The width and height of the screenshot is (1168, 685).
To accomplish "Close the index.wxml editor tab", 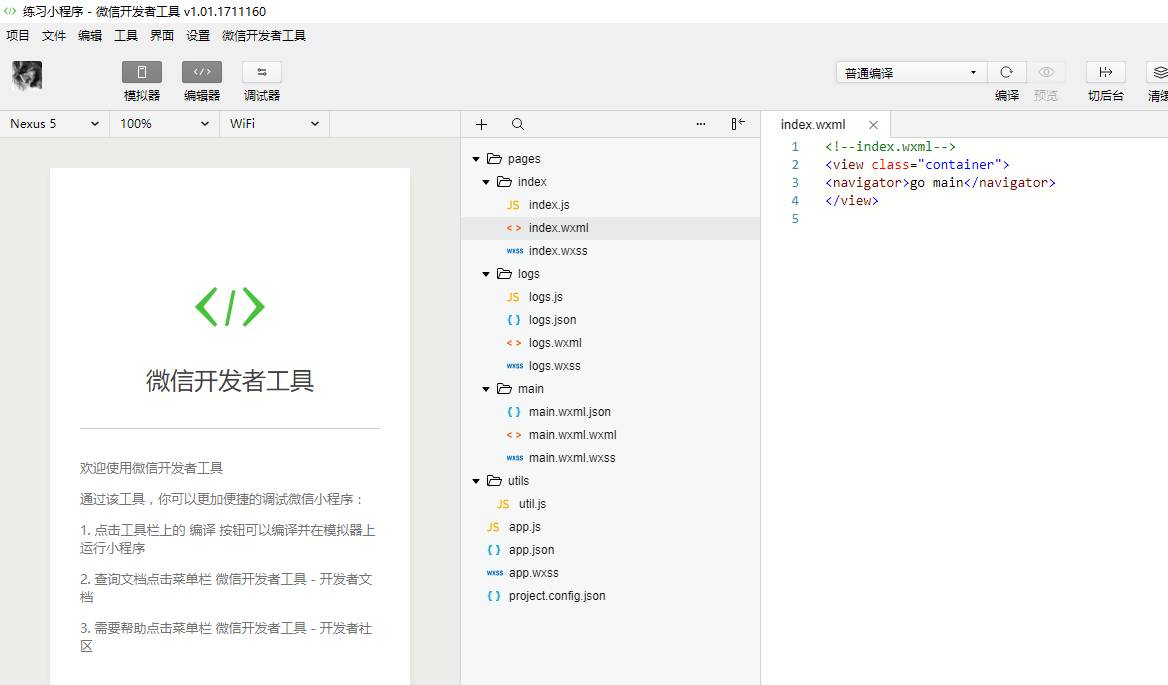I will tap(873, 125).
